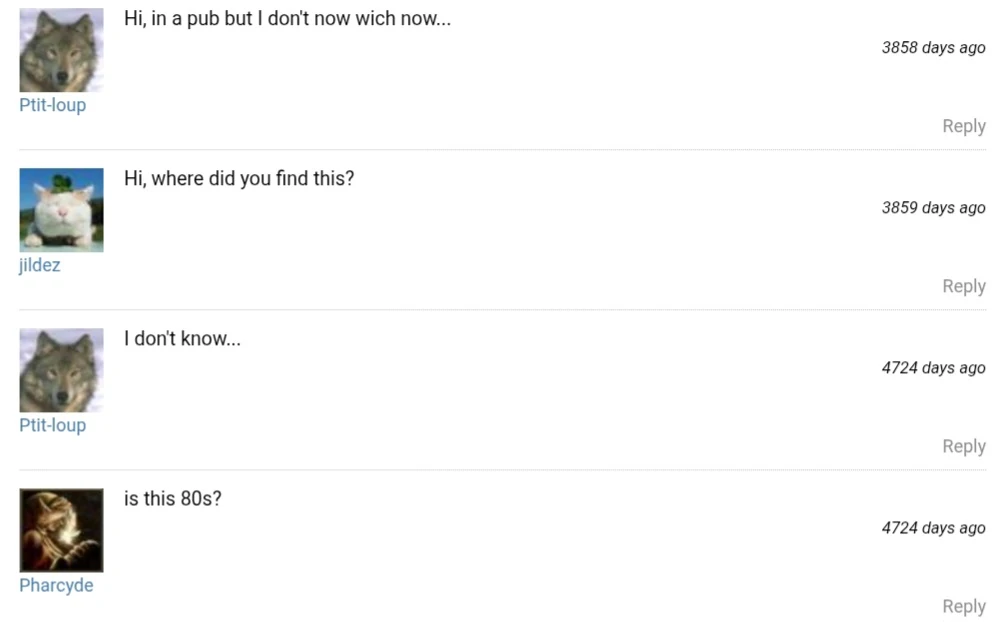This screenshot has width=1001, height=622.
Task: Click the "3858 days ago" timestamp
Action: (x=933, y=48)
